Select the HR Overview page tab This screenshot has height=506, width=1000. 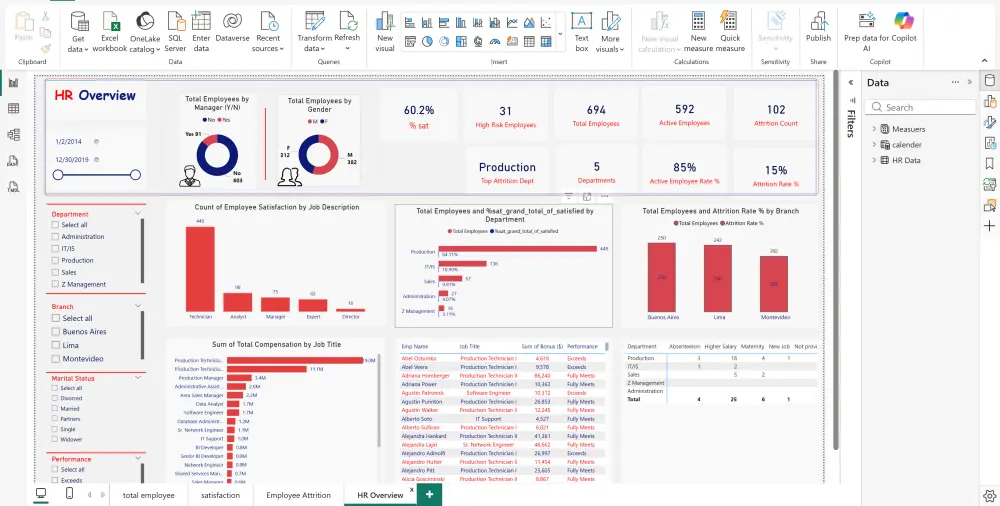click(380, 495)
